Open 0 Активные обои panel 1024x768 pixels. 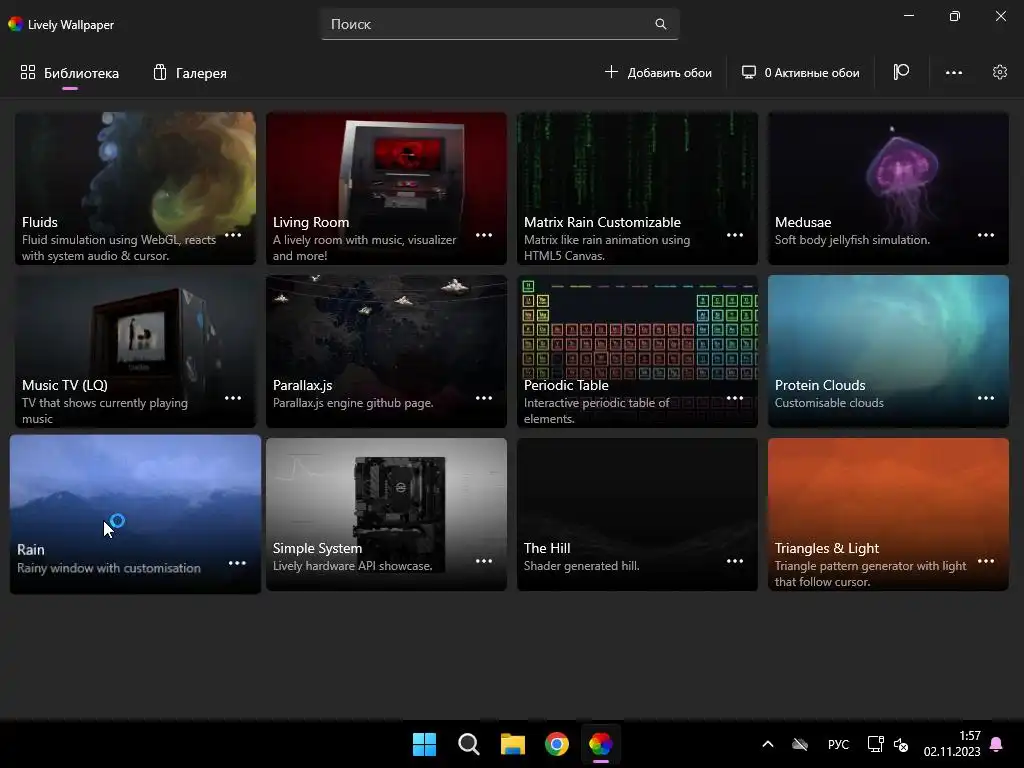(801, 72)
